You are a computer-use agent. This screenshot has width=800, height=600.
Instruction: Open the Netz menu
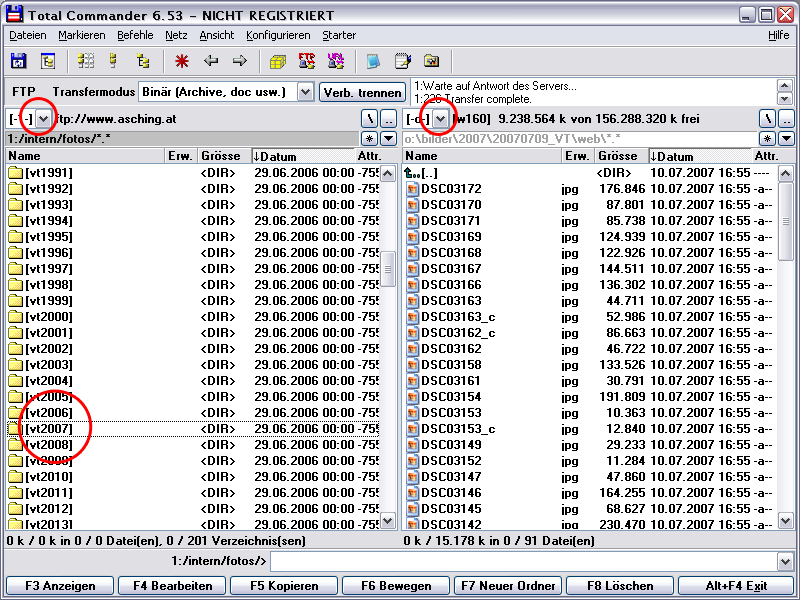(176, 35)
